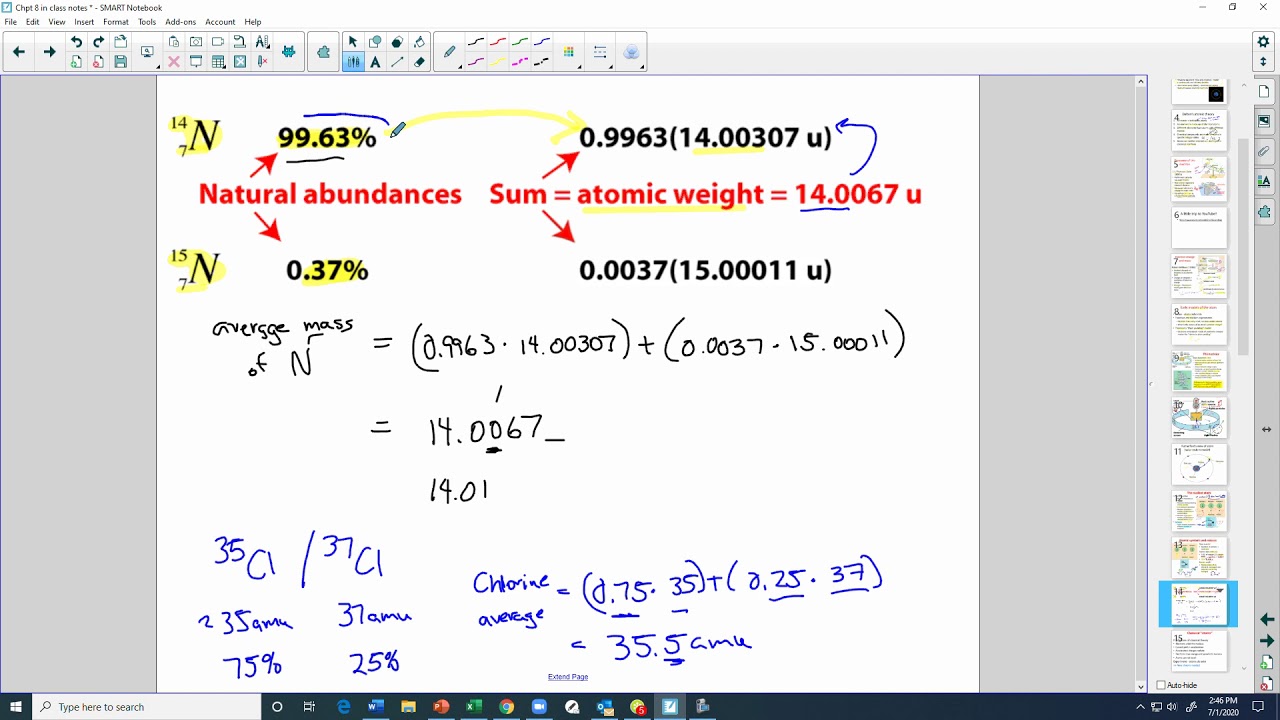
Task: Add a new page from the top toolbar
Action: click(76, 62)
